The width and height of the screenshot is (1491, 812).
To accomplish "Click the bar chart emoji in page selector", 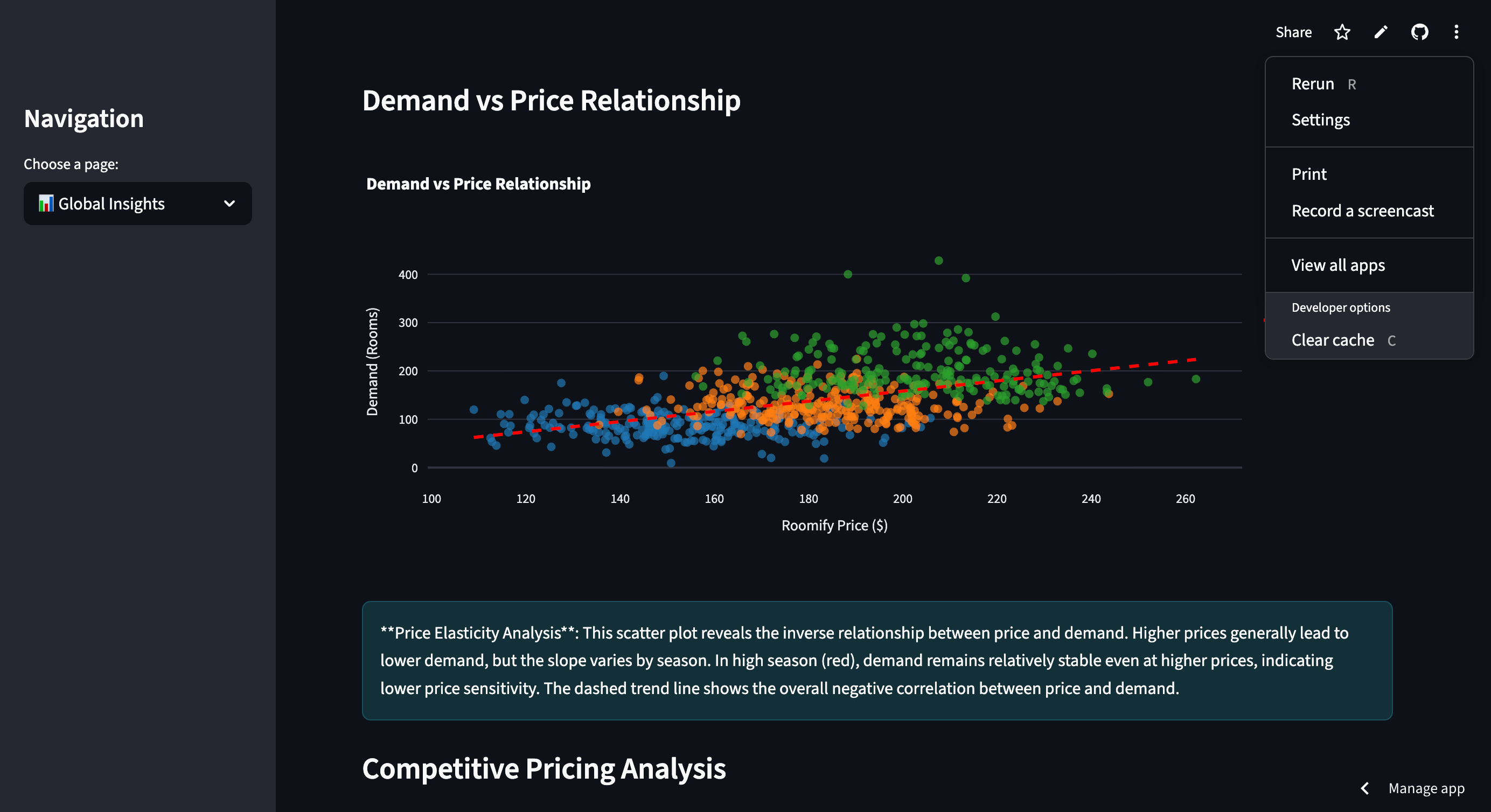I will 46,204.
